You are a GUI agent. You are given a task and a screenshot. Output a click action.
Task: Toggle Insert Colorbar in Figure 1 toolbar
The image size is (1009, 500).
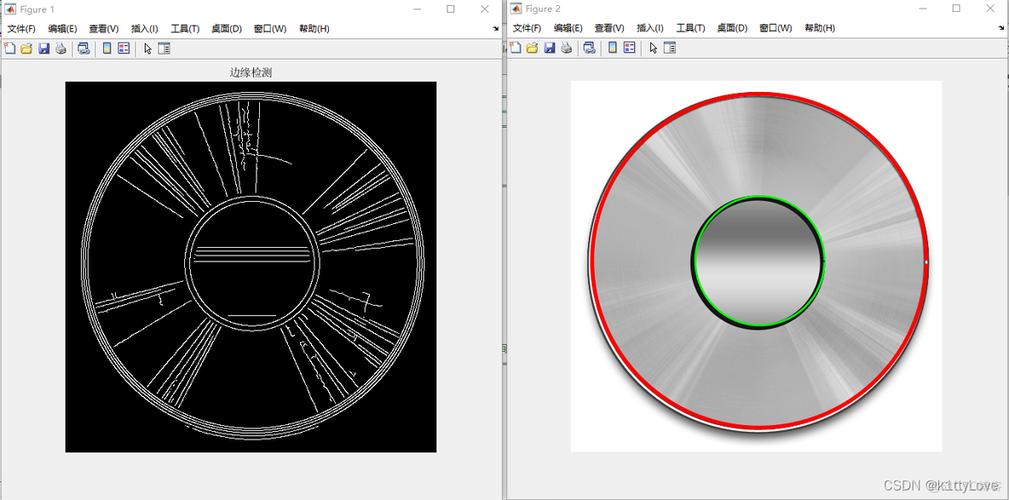(107, 48)
